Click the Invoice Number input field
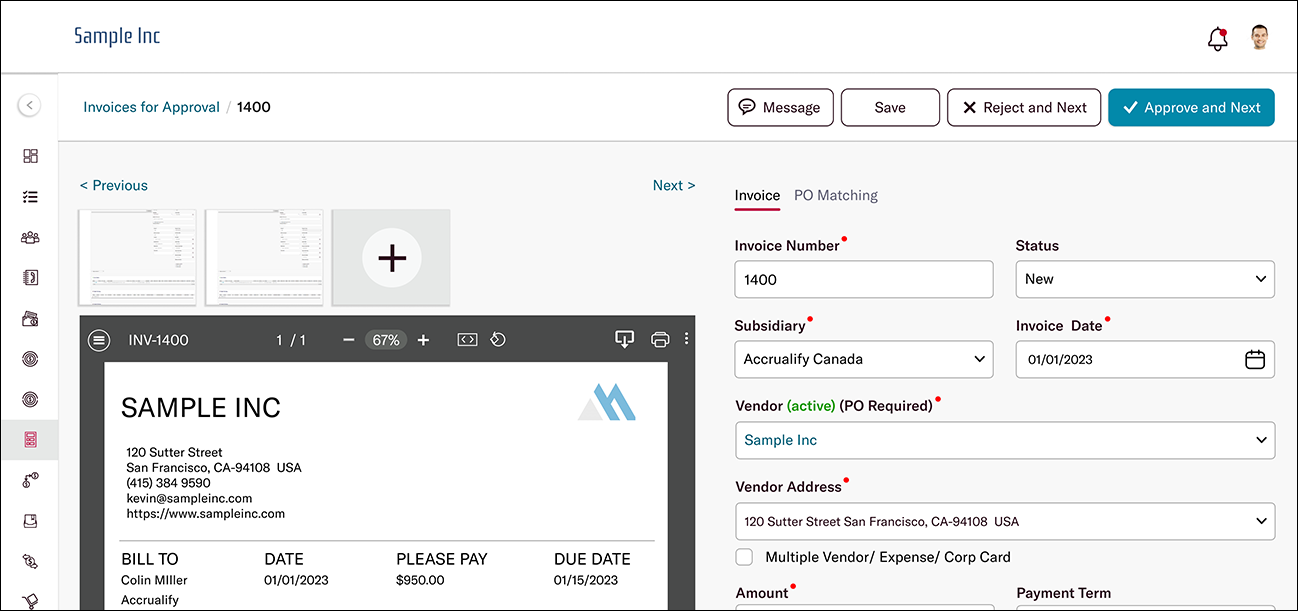1298x611 pixels. click(x=864, y=279)
